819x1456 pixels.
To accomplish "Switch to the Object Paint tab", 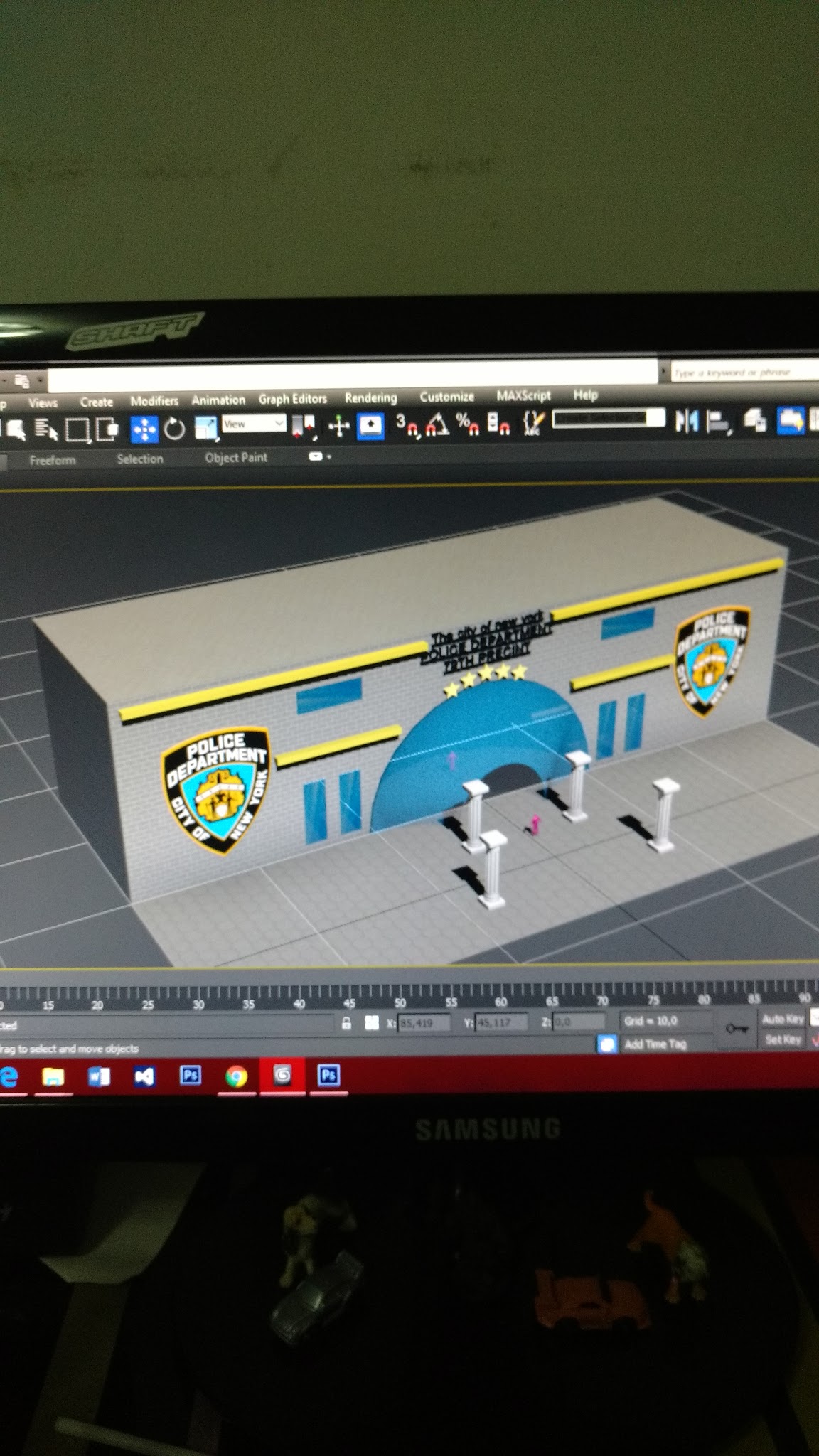I will (236, 458).
